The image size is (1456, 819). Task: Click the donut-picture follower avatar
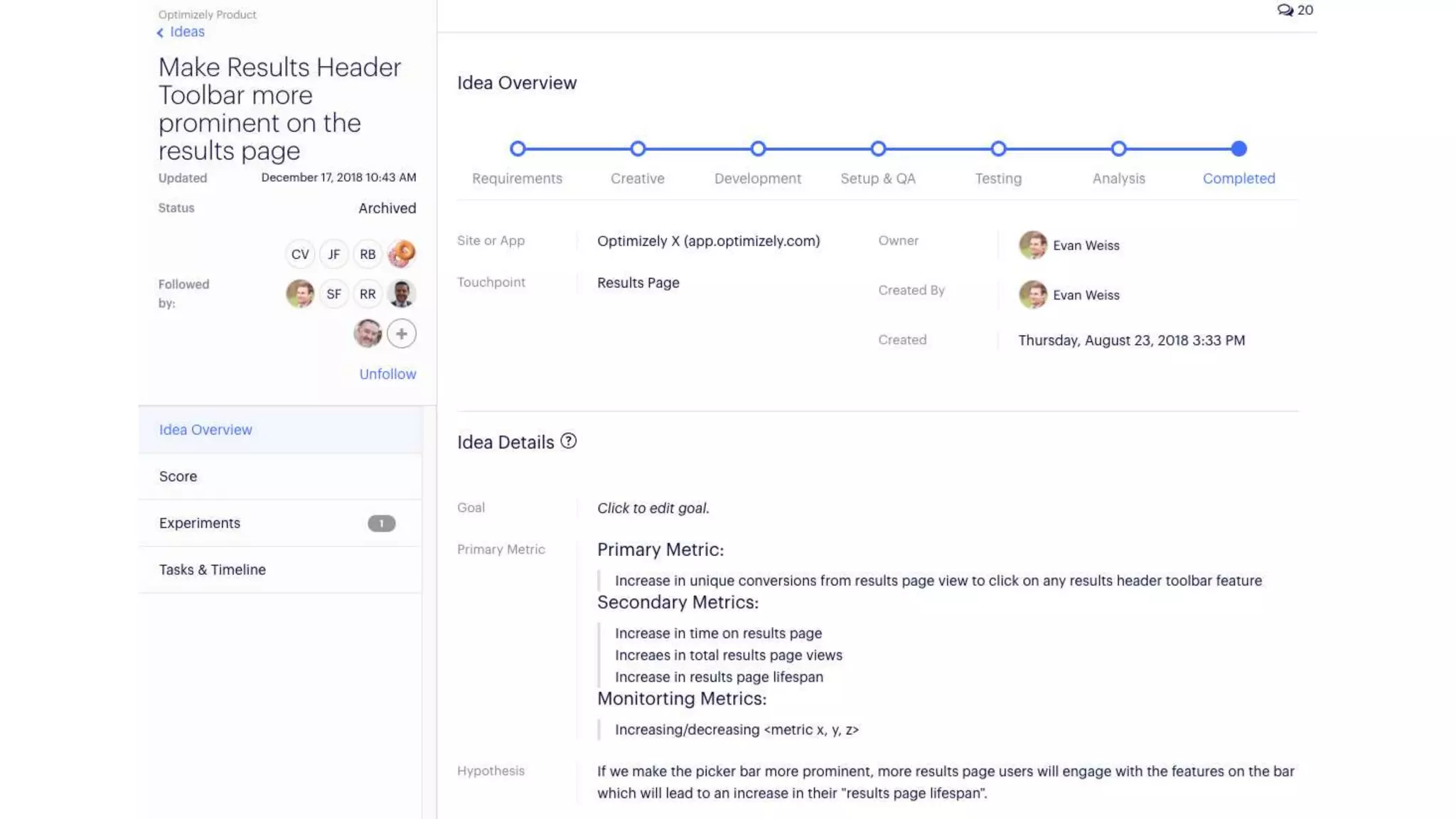pyautogui.click(x=402, y=254)
